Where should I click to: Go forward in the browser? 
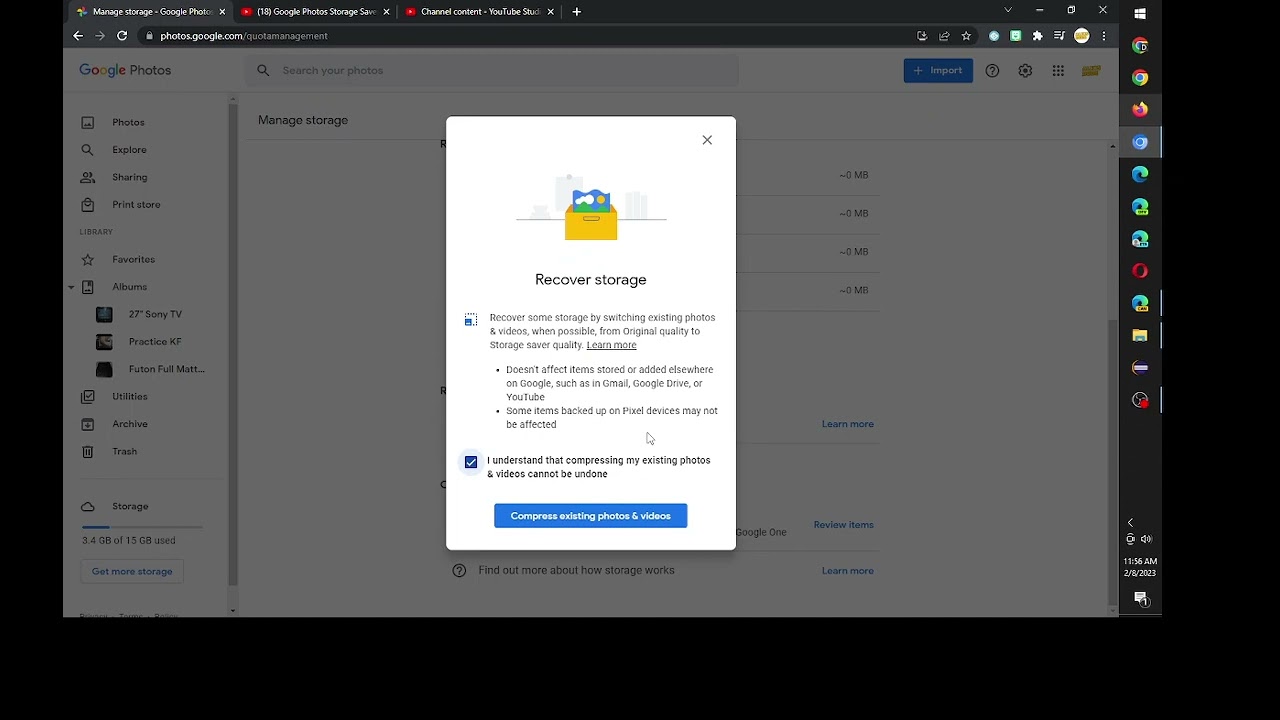click(x=100, y=36)
